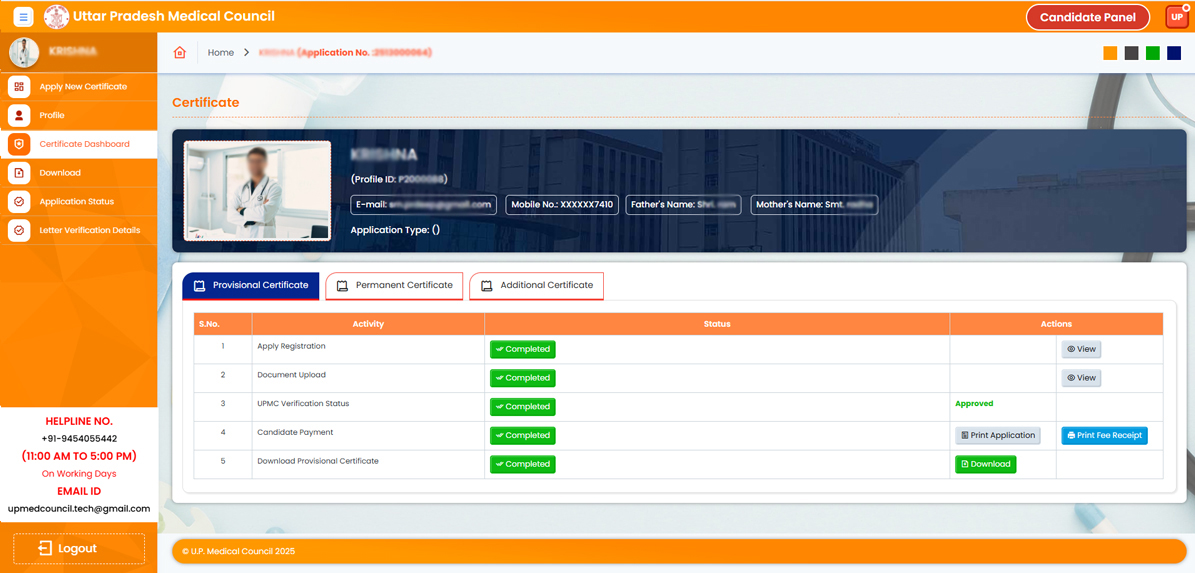The height and width of the screenshot is (573, 1195).
Task: Click the Uttar Pradesh Medical Council logo
Action: 57,17
